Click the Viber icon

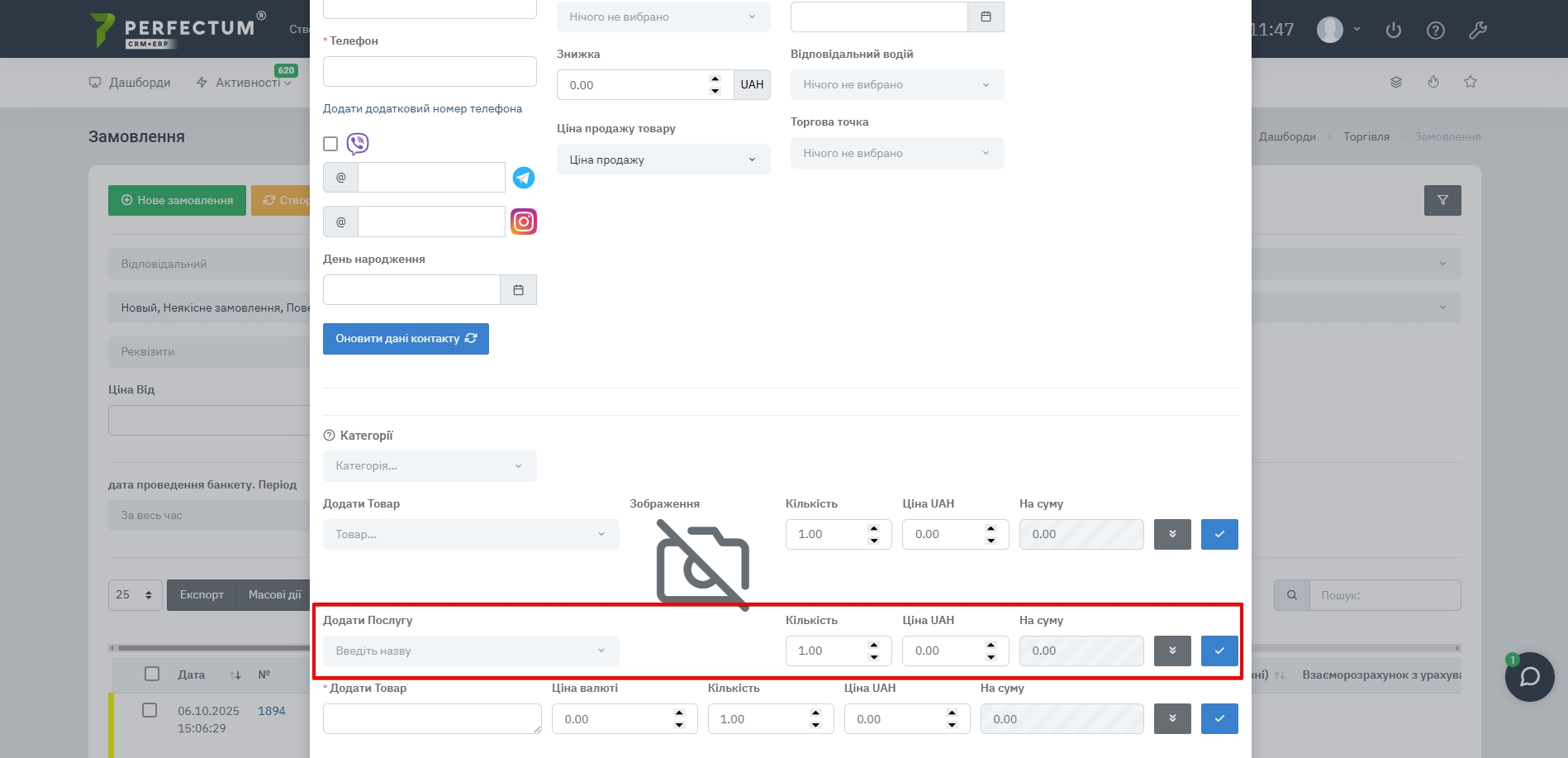coord(358,144)
